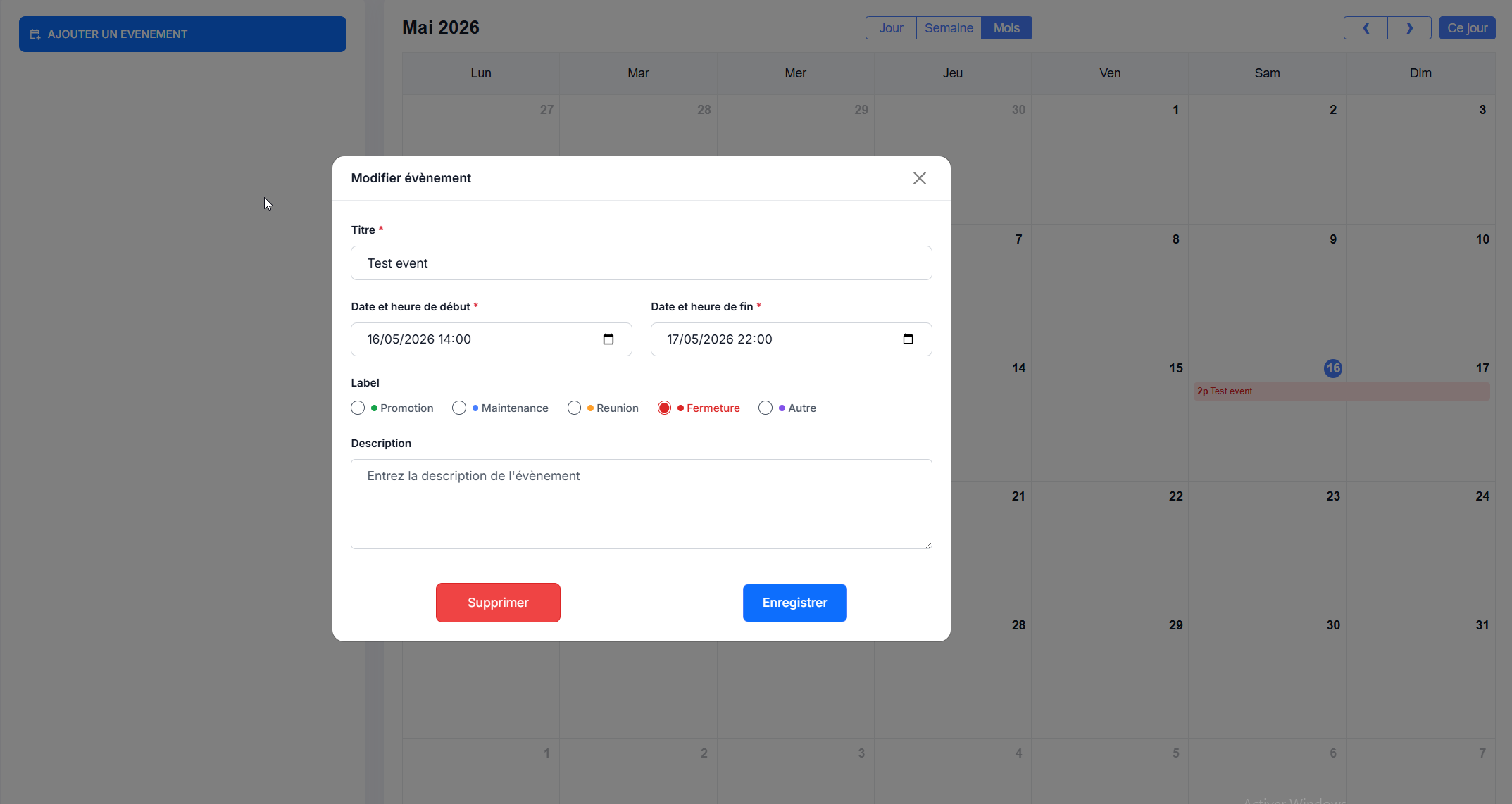This screenshot has height=804, width=1512.
Task: Click the Ven column header
Action: [1110, 73]
